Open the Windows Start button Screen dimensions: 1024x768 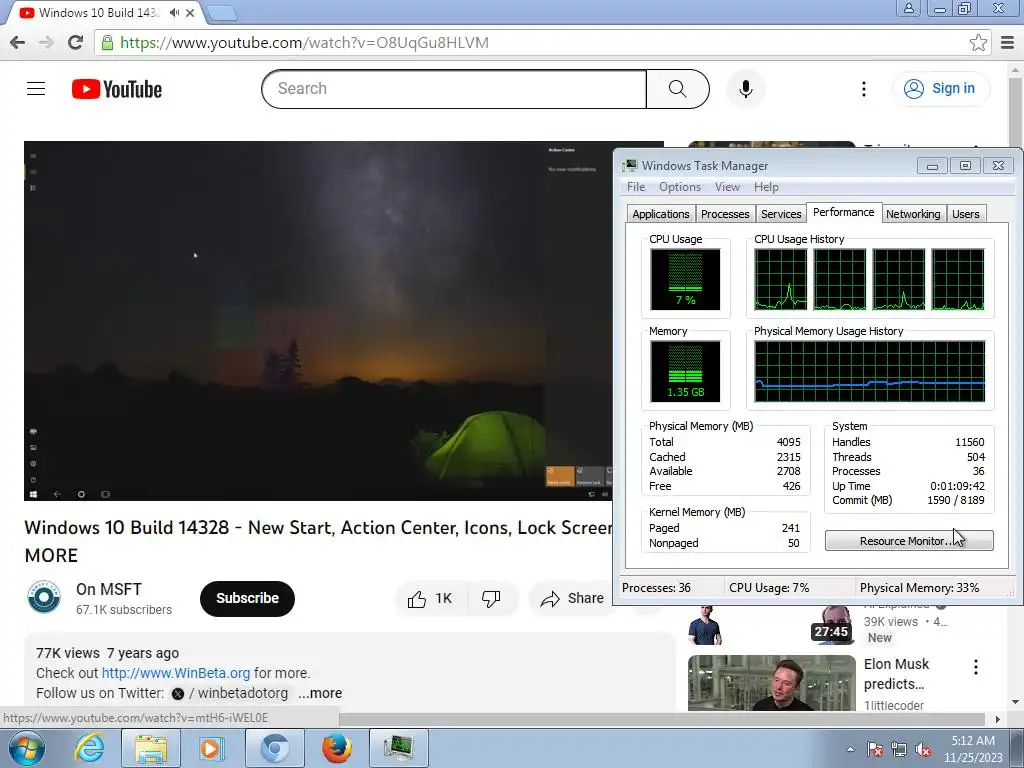pyautogui.click(x=26, y=748)
